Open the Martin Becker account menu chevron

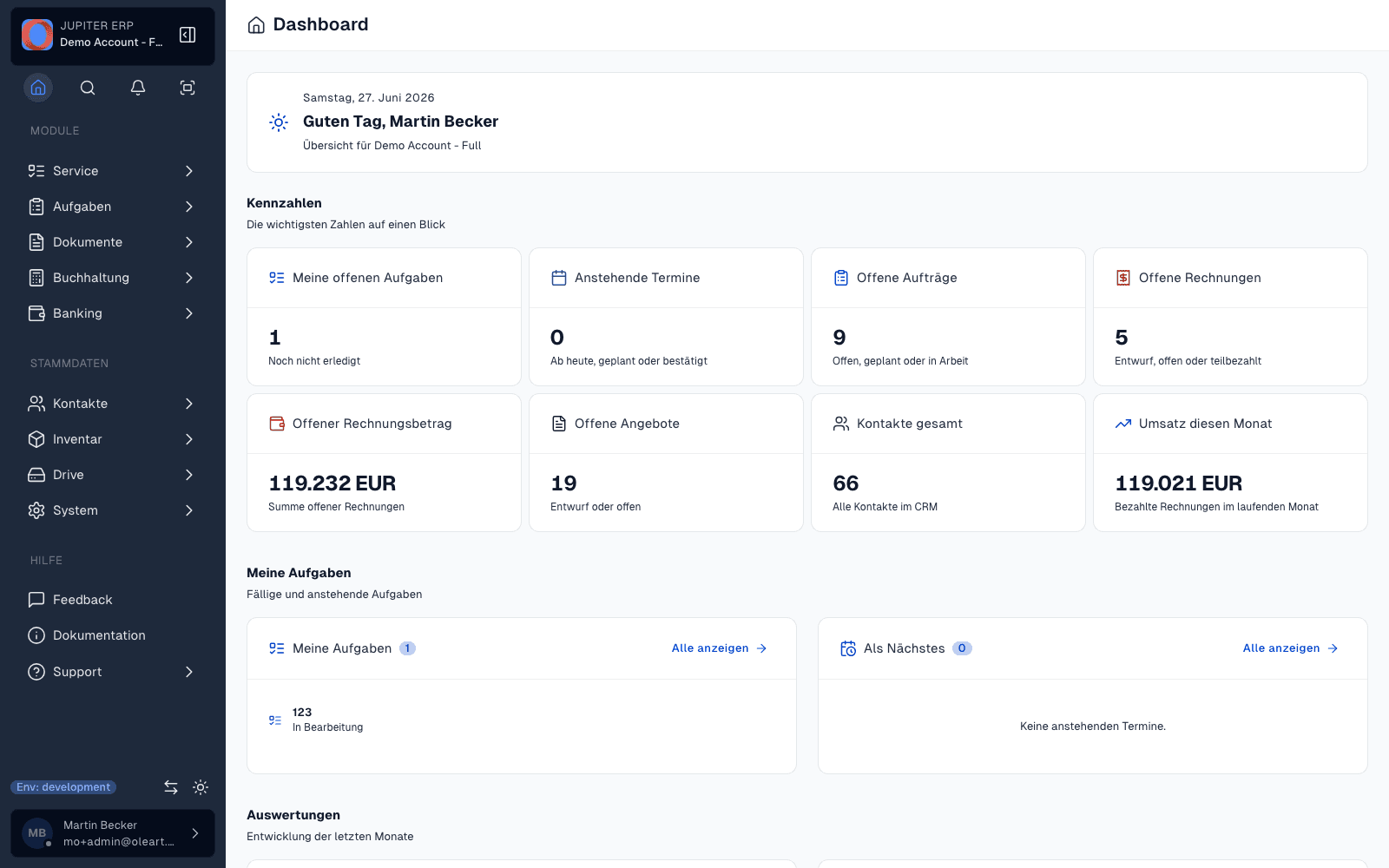tap(195, 833)
